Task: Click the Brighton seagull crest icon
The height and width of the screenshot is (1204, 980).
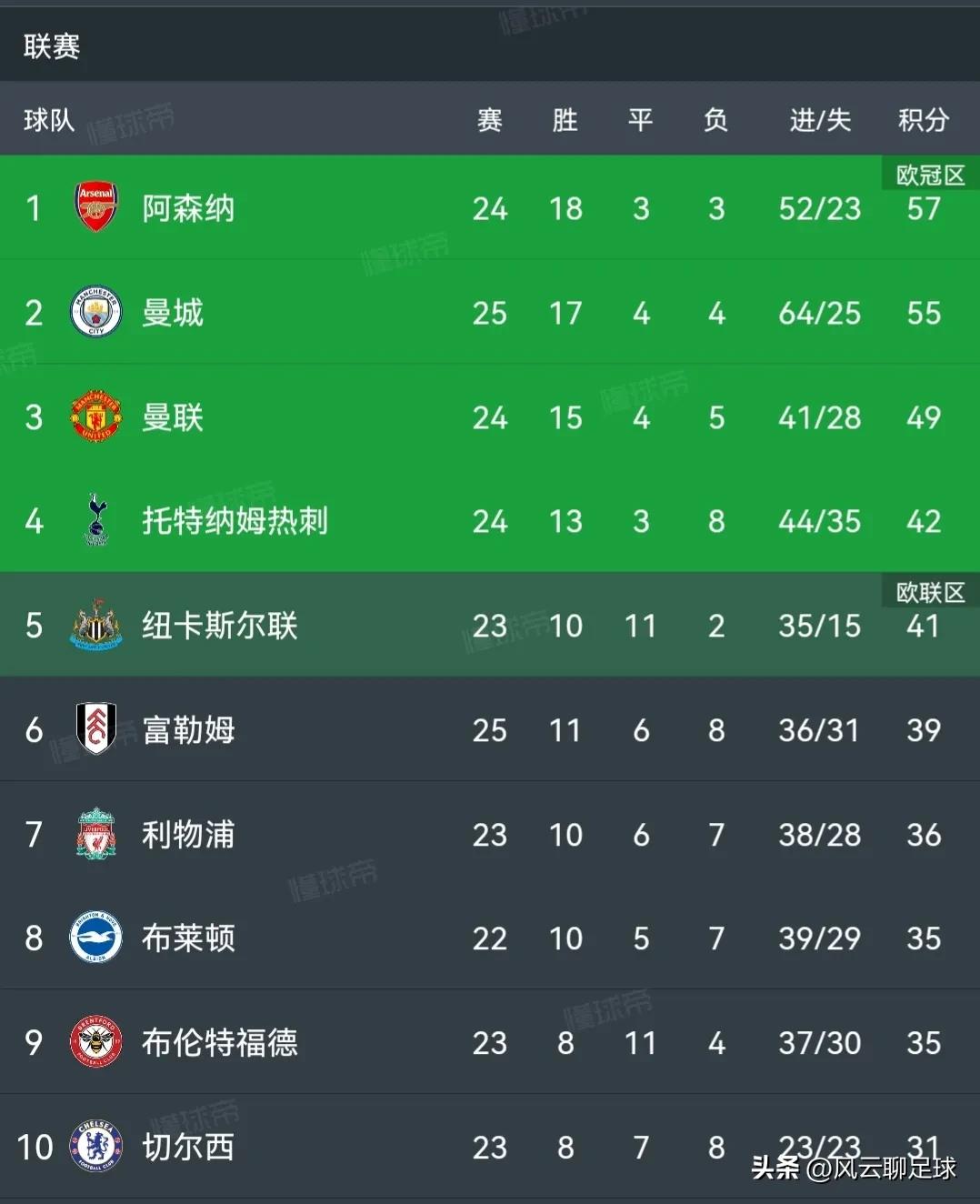Action: 95,938
